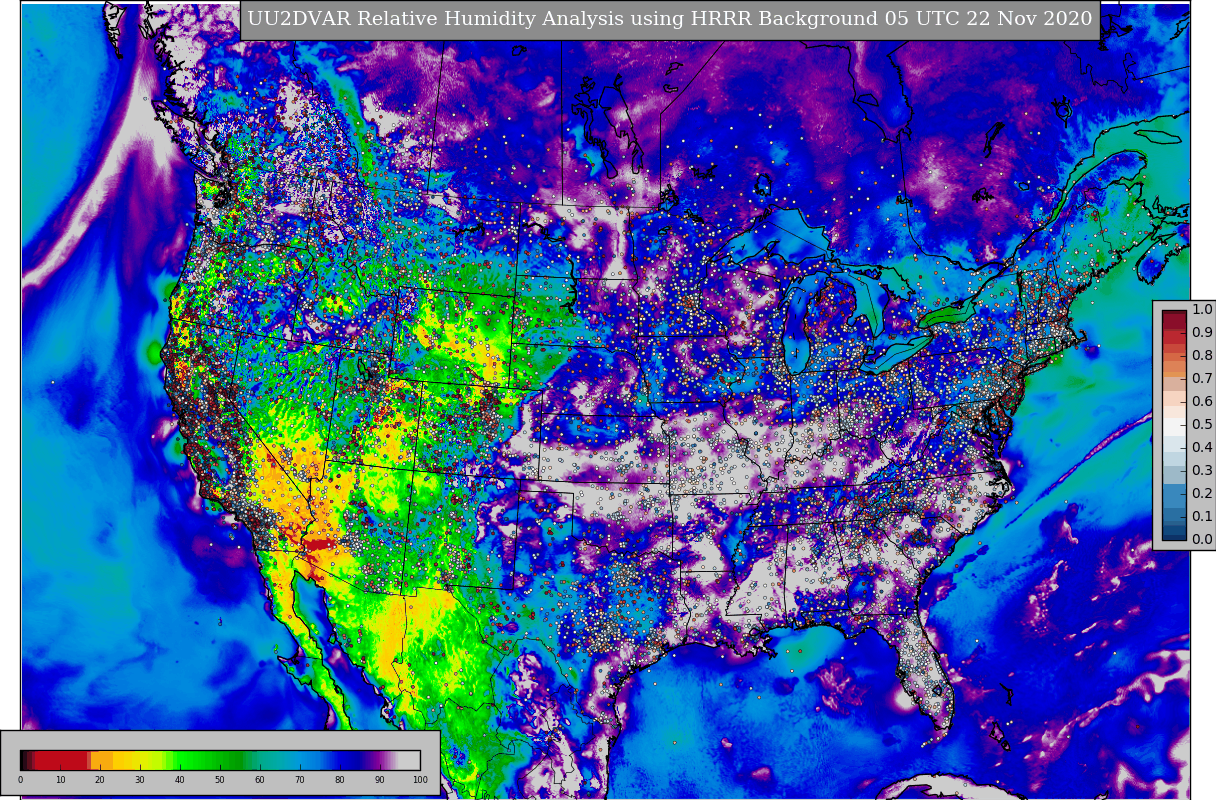Screen dimensions: 1216x800
Task: Select the 0.3 label on right colorbar
Action: click(x=1202, y=471)
